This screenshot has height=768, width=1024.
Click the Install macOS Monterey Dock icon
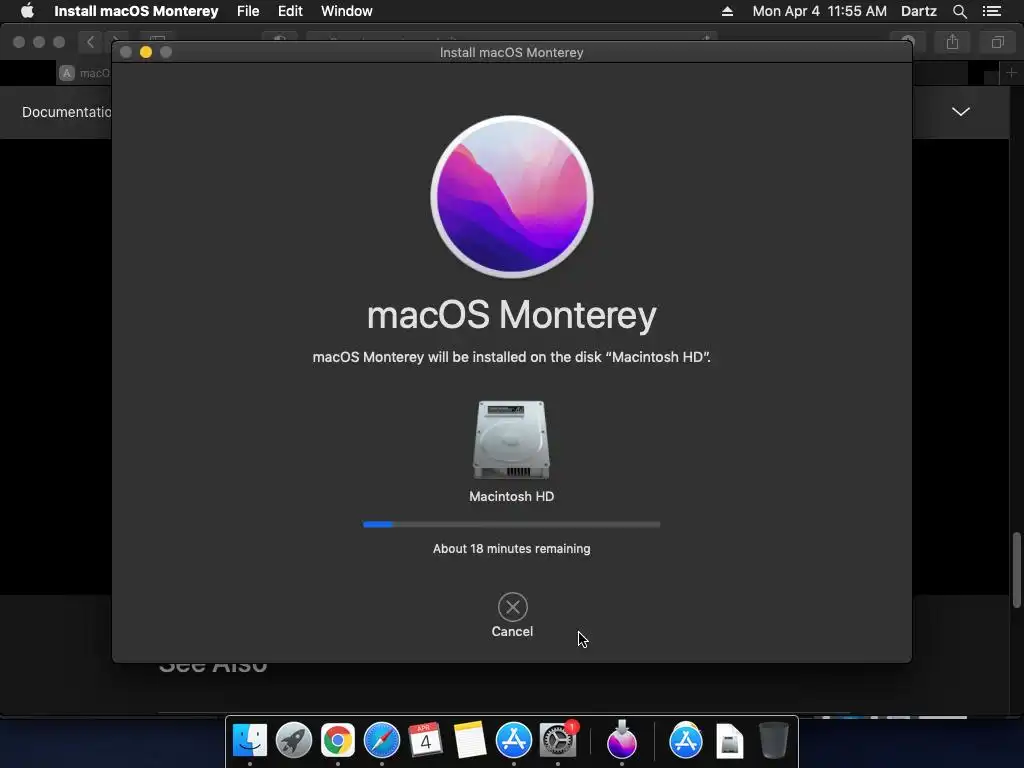[622, 741]
